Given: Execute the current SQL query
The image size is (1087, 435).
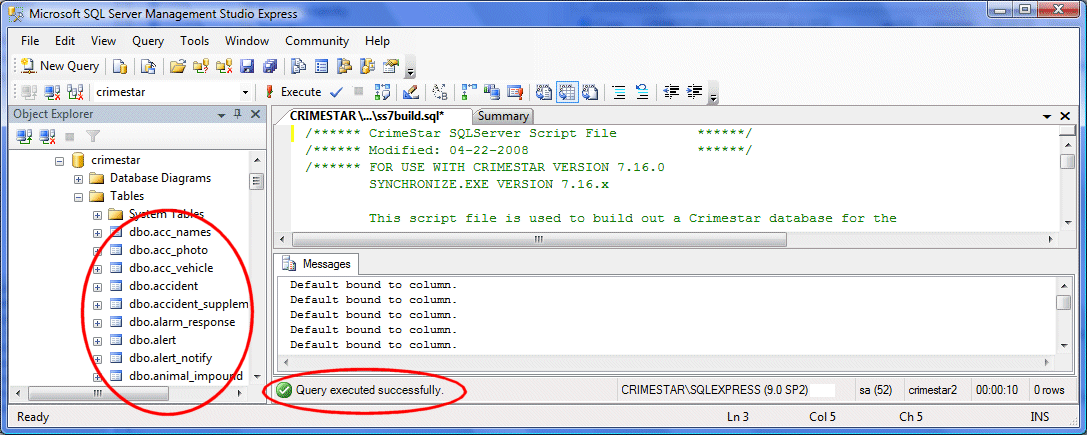Looking at the screenshot, I should click(292, 92).
